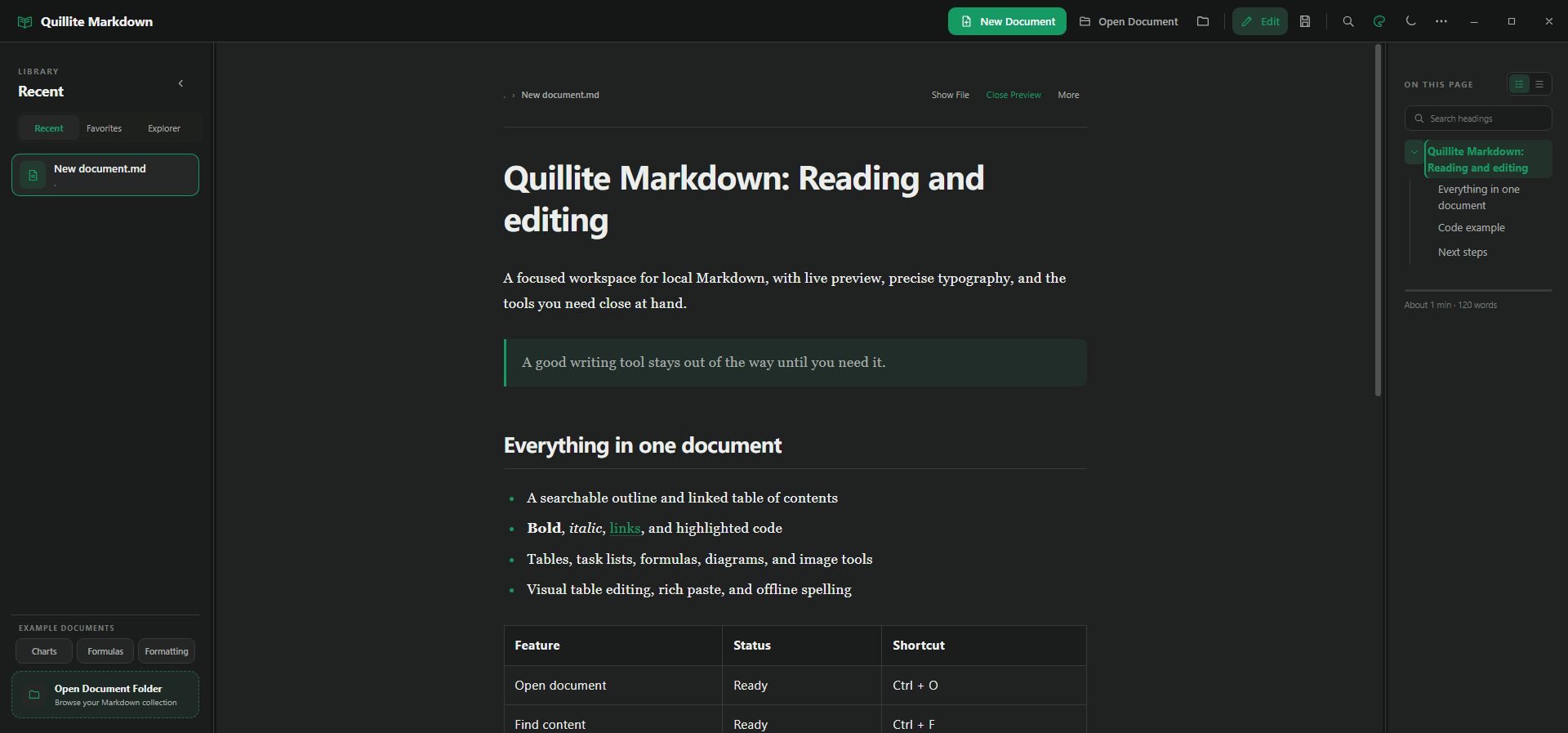Open the More menu above the document
Image resolution: width=1568 pixels, height=733 pixels.
[1068, 95]
